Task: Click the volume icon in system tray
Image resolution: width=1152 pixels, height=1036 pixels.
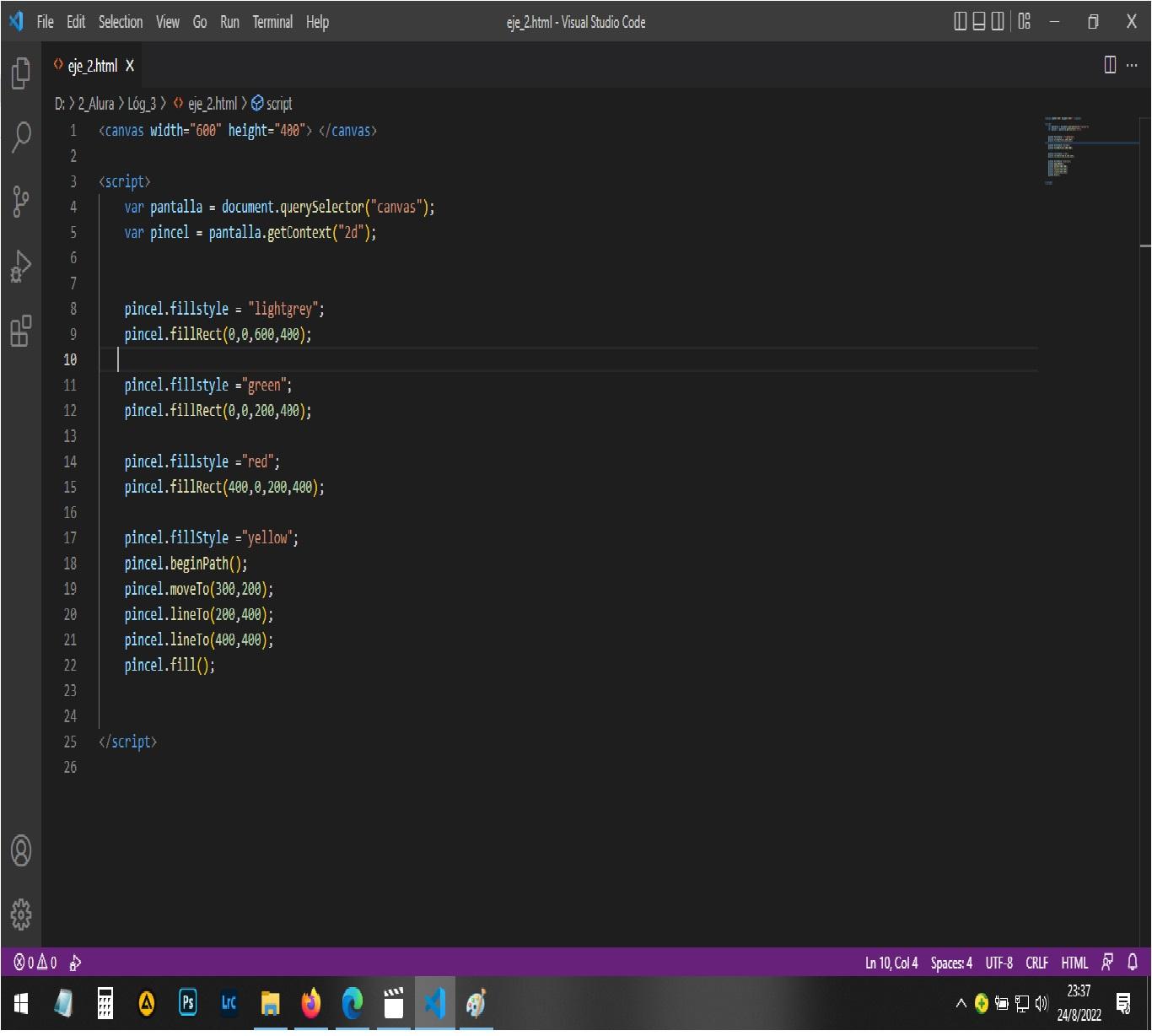Action: 1042,1003
